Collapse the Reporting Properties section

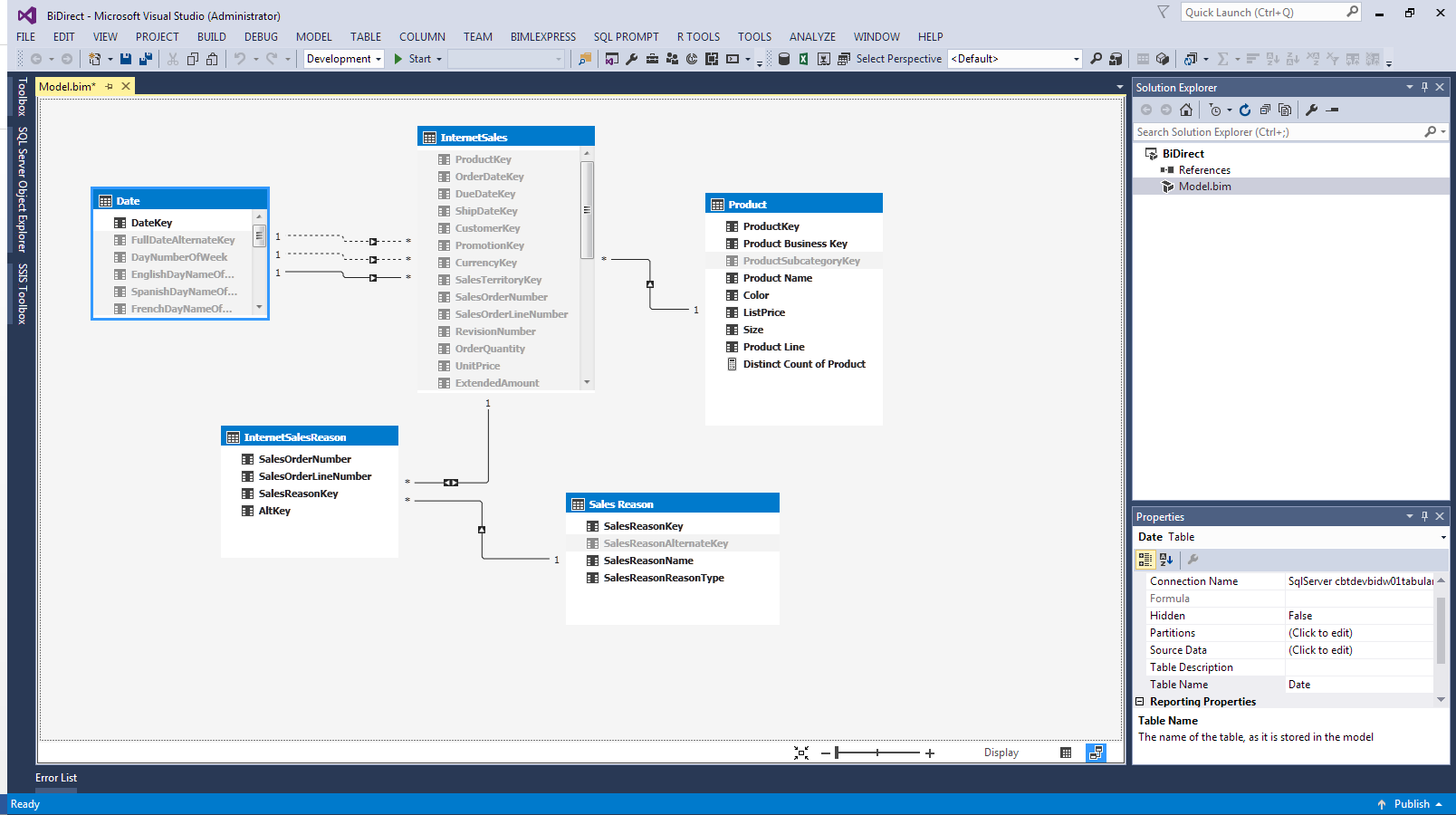click(1140, 702)
